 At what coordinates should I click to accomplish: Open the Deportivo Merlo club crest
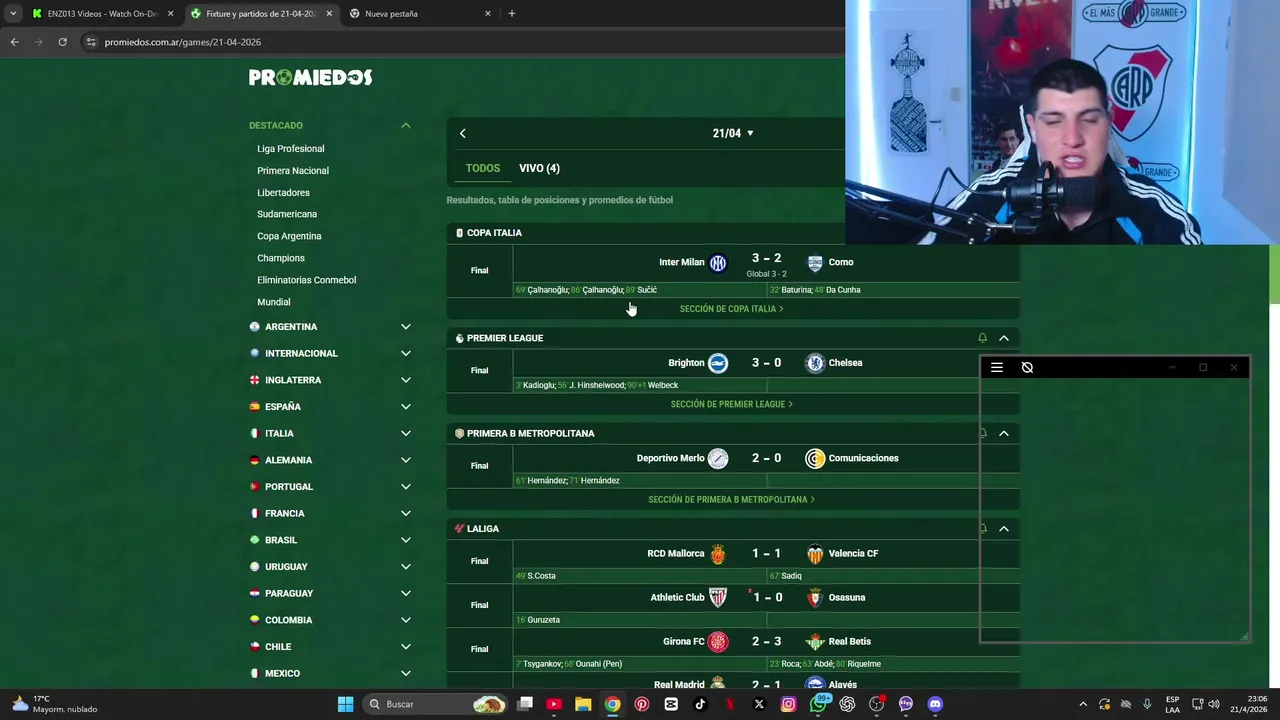coord(718,458)
